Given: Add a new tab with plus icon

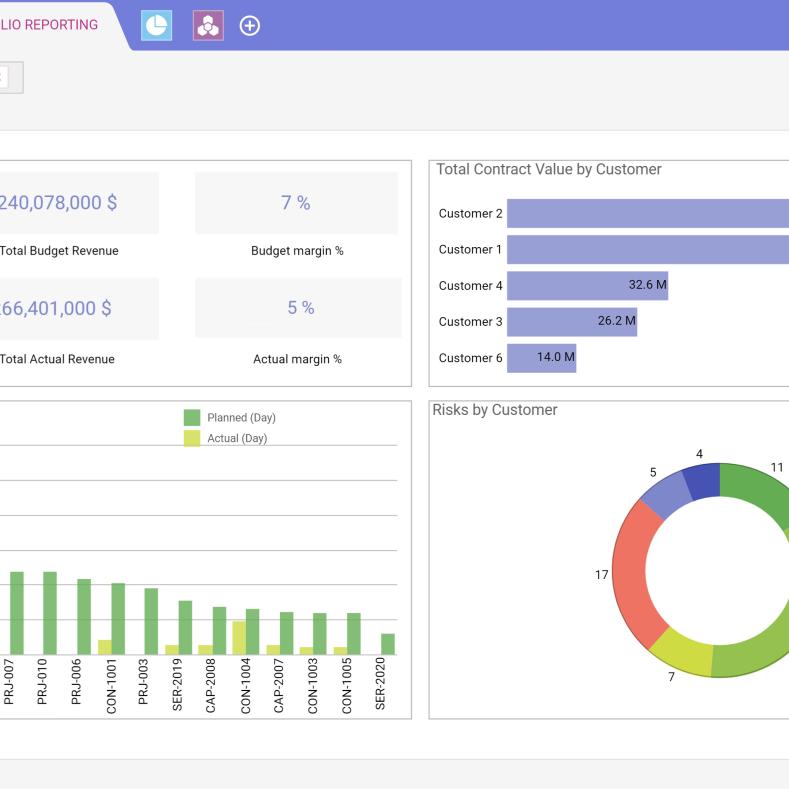Looking at the screenshot, I should (x=250, y=26).
